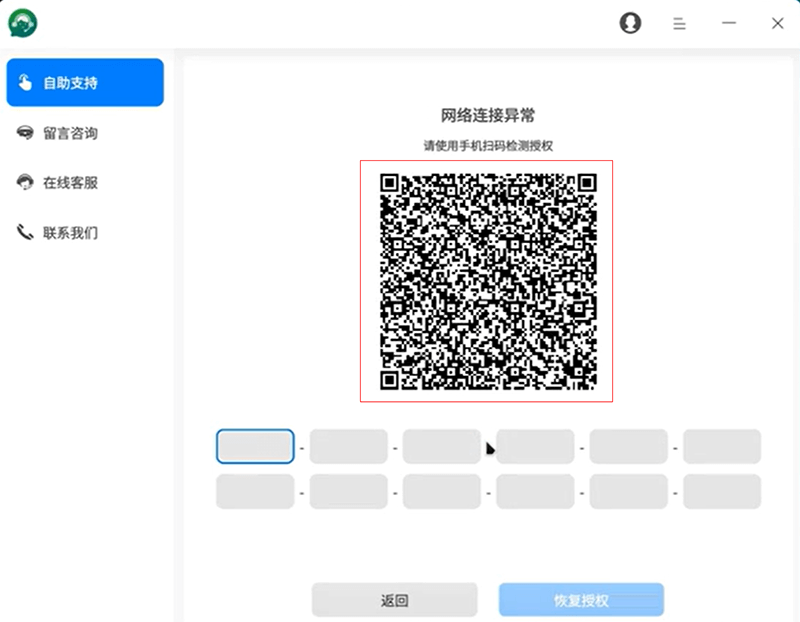Click the message icon beside 留言咨询

click(24, 133)
